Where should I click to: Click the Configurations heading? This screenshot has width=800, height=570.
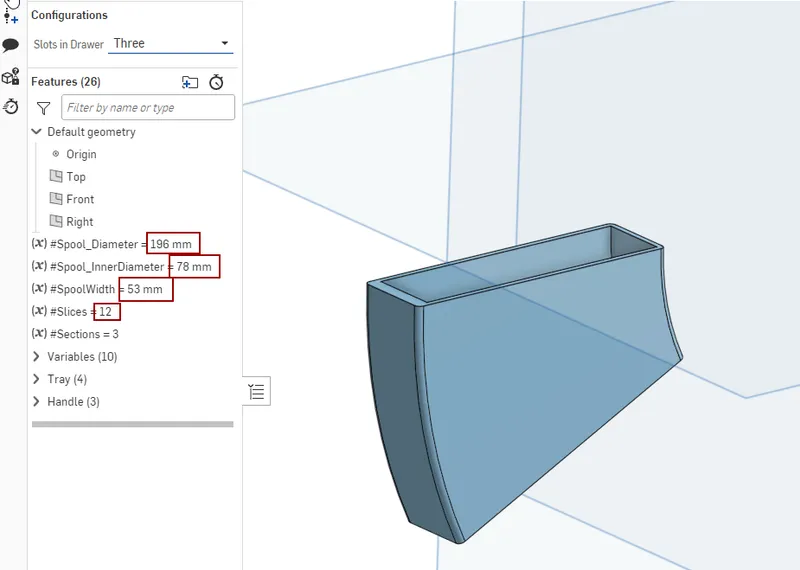[x=69, y=15]
